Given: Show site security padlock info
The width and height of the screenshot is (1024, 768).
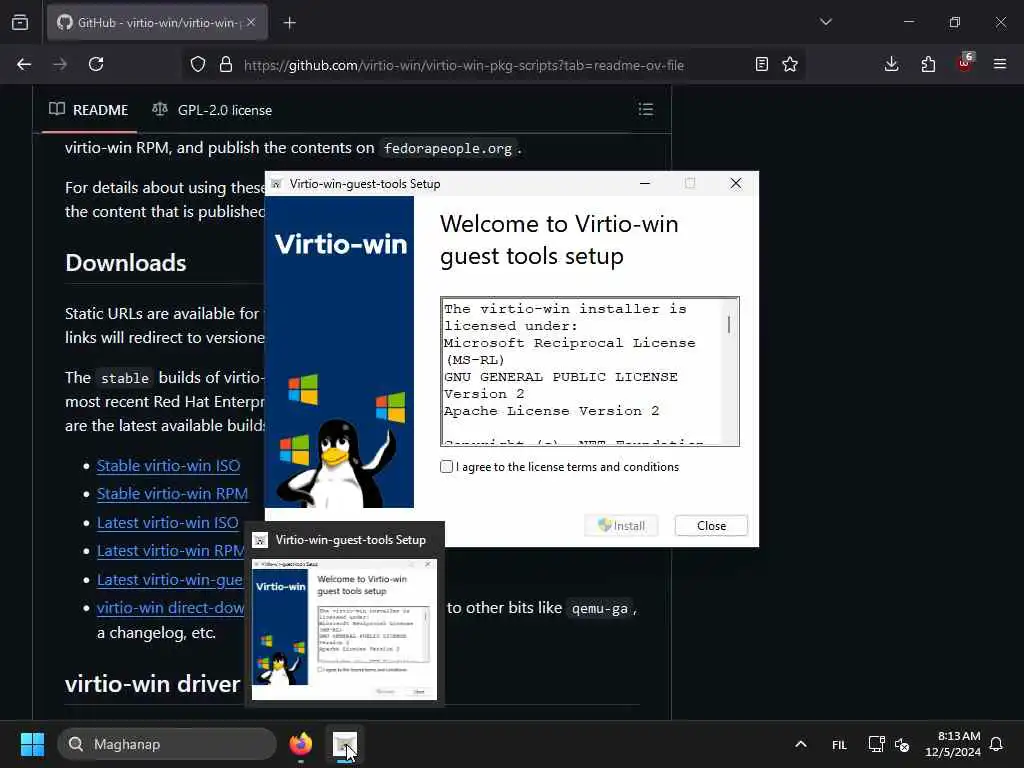Looking at the screenshot, I should (x=226, y=64).
